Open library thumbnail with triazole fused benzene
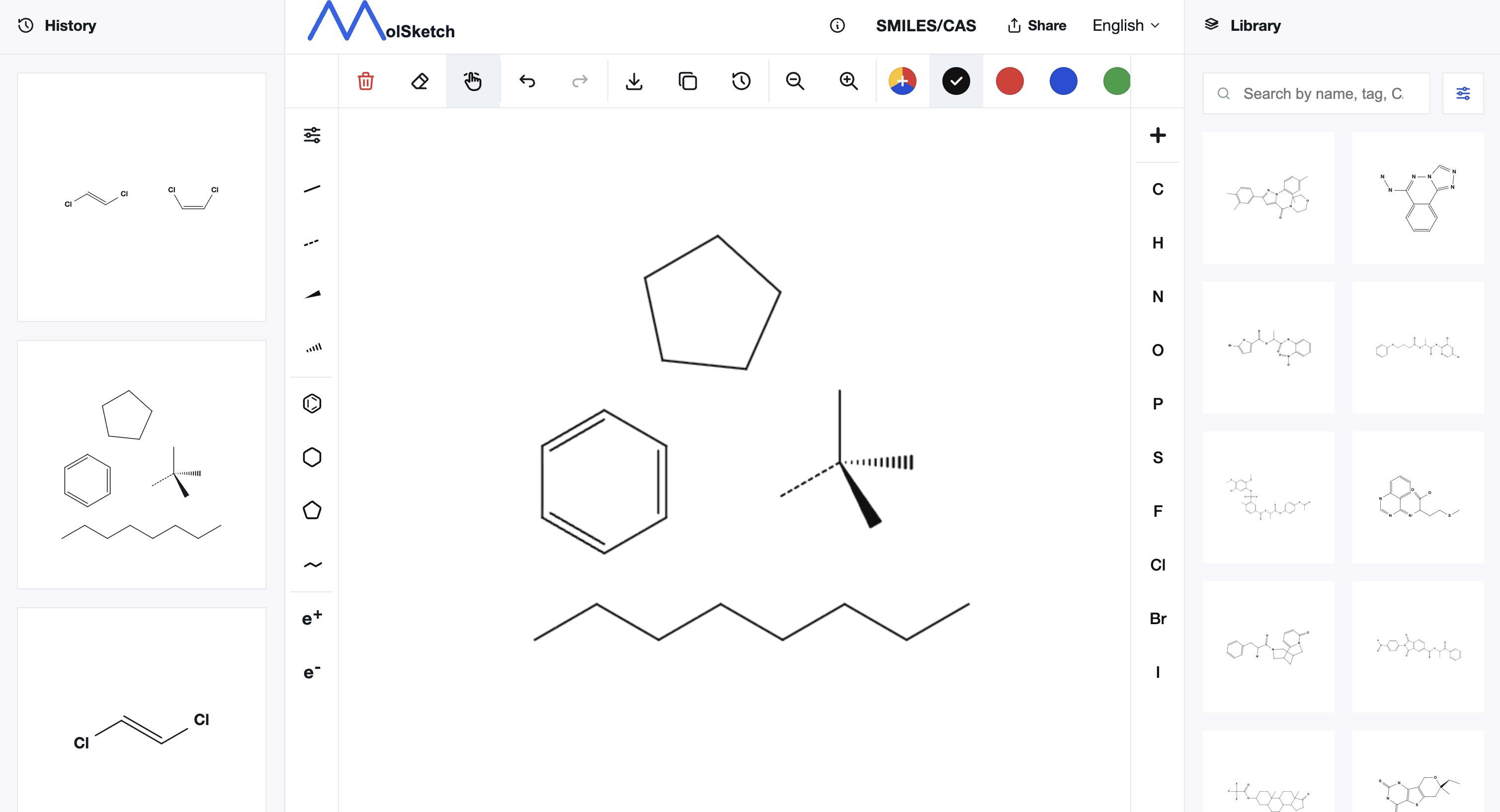 (1417, 198)
